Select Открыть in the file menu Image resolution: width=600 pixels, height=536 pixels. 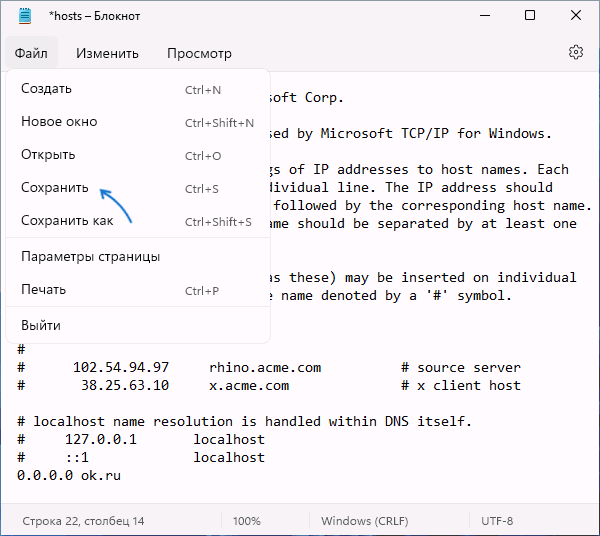(x=48, y=155)
